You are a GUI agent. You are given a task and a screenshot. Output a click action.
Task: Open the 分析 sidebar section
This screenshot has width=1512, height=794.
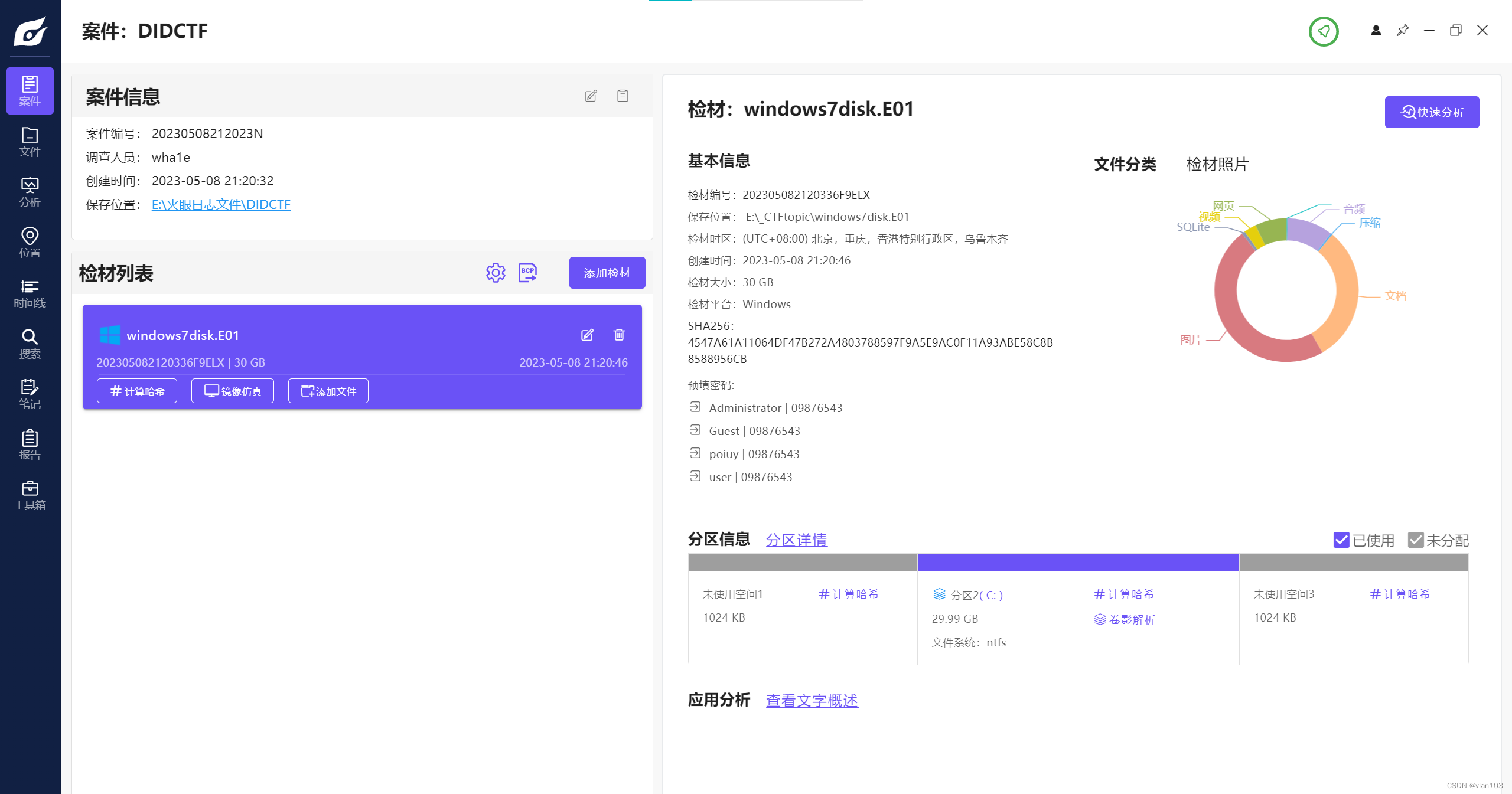[30, 192]
